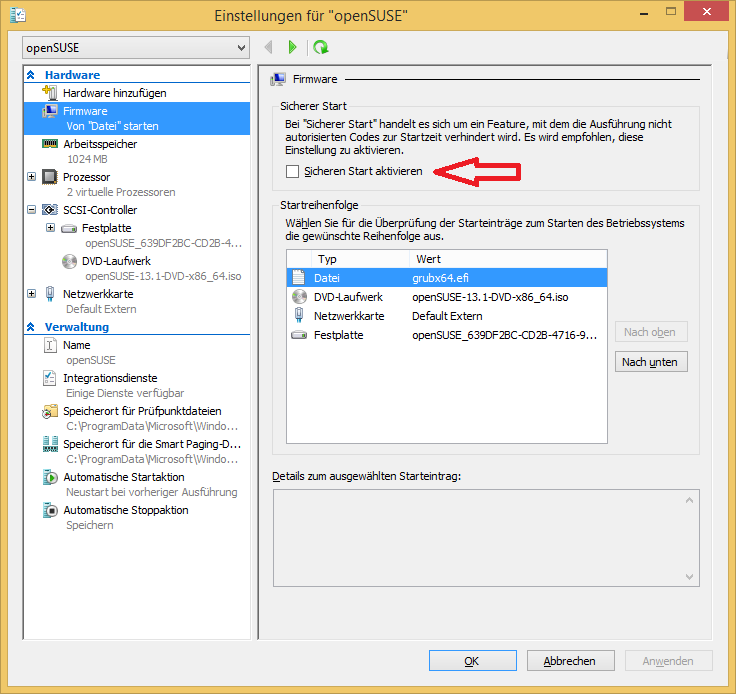736x694 pixels.
Task: Click the Arbeitsspeicher memory icon
Action: click(50, 144)
